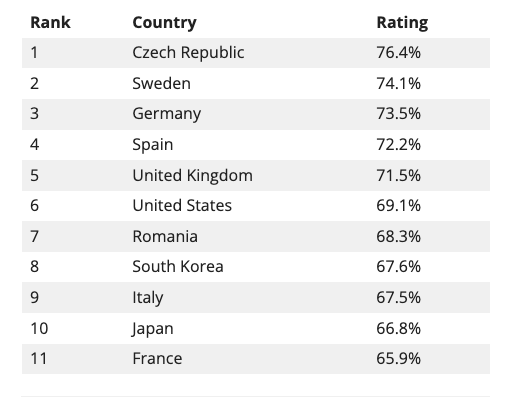Select the 69.1% rating cell
Viewport: 505px width, 398px height.
pyautogui.click(x=398, y=206)
